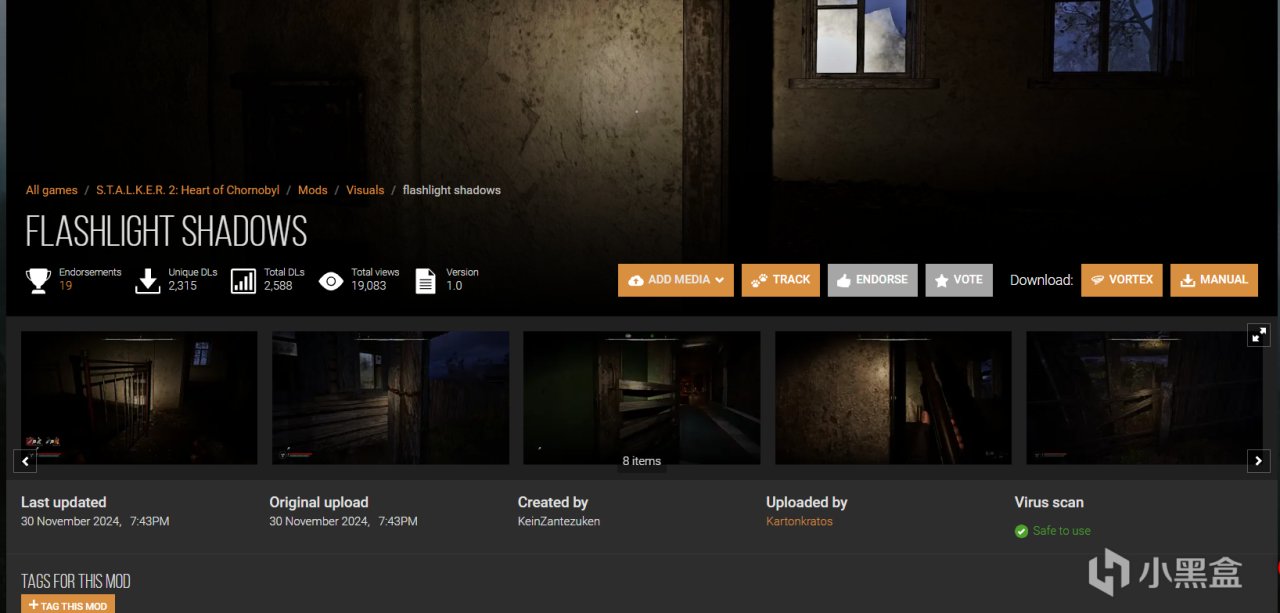Click the Total DLs count 2,588
The width and height of the screenshot is (1280, 613).
pos(278,286)
